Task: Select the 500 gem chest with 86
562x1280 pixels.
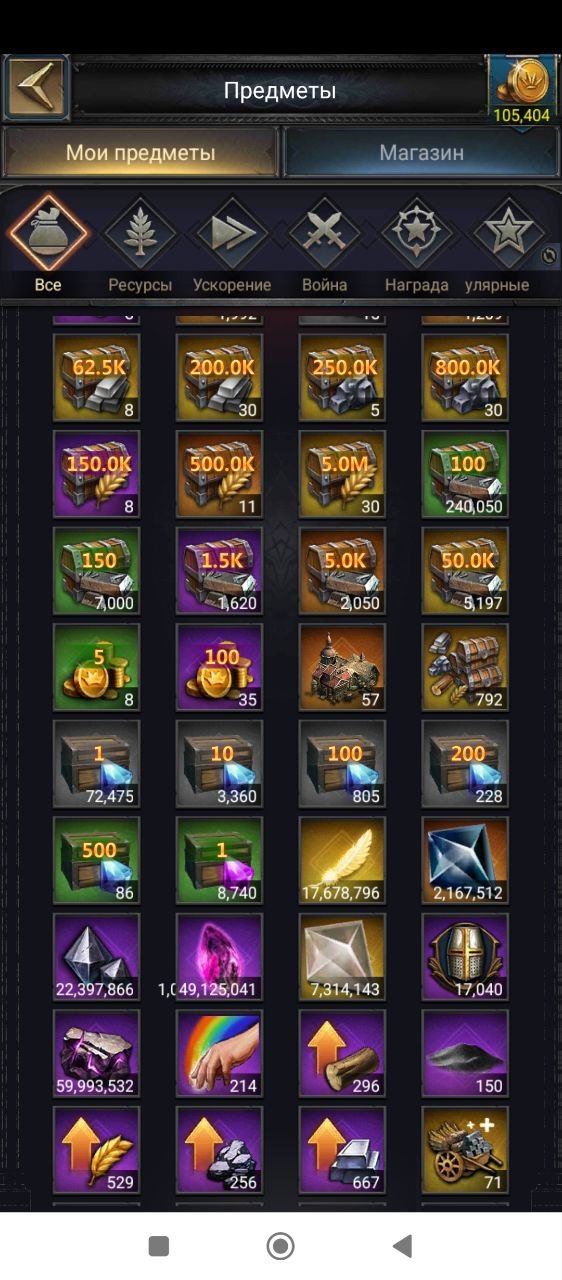Action: 96,861
